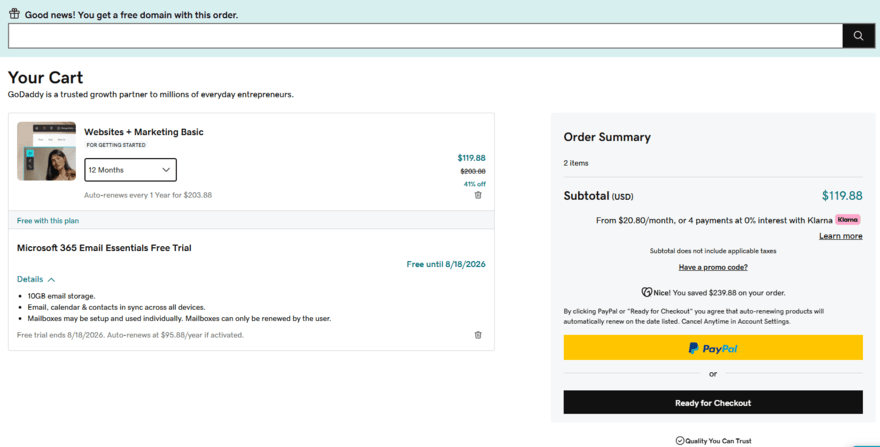Click Ready for Checkout

713,403
